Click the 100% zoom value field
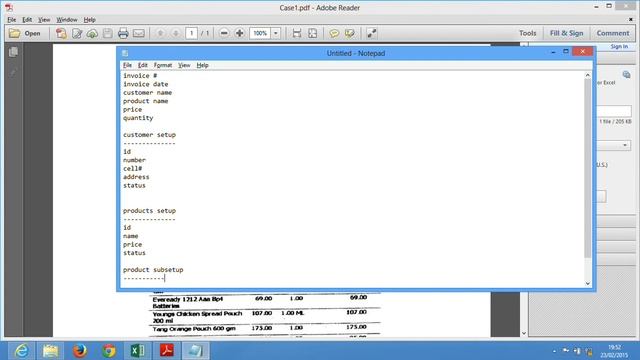This screenshot has width=640, height=360. (260, 33)
